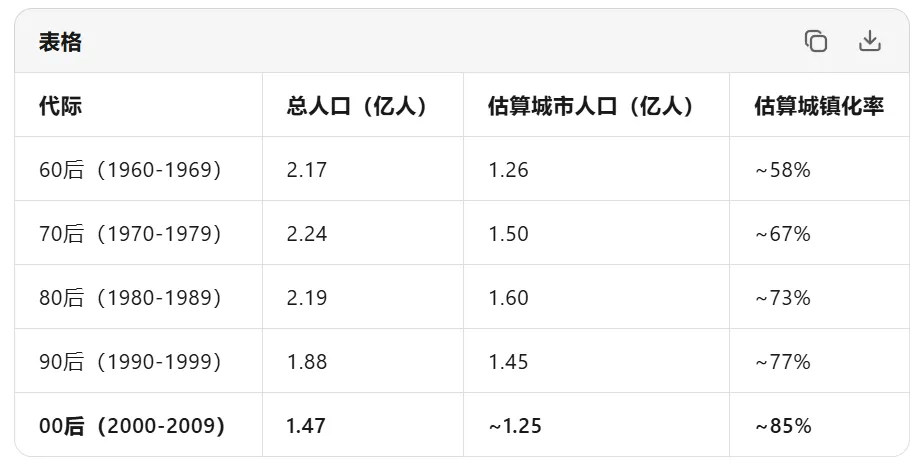
Task: Click the ~1.25 urban population cell
Action: tap(515, 426)
